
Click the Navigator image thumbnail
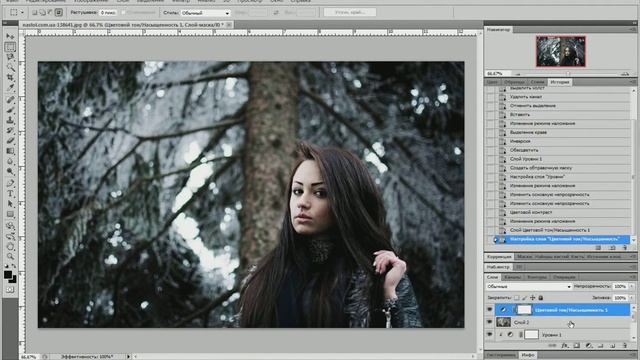click(x=561, y=51)
